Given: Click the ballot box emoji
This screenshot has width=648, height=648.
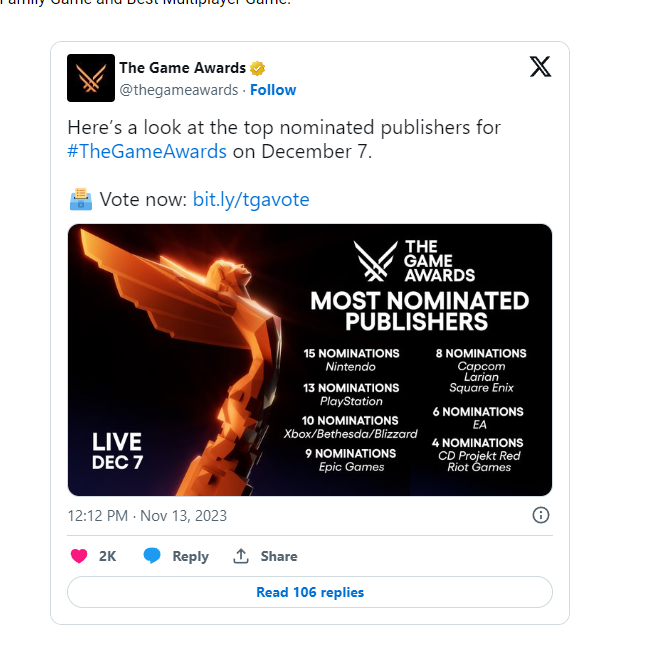Looking at the screenshot, I should pos(81,199).
